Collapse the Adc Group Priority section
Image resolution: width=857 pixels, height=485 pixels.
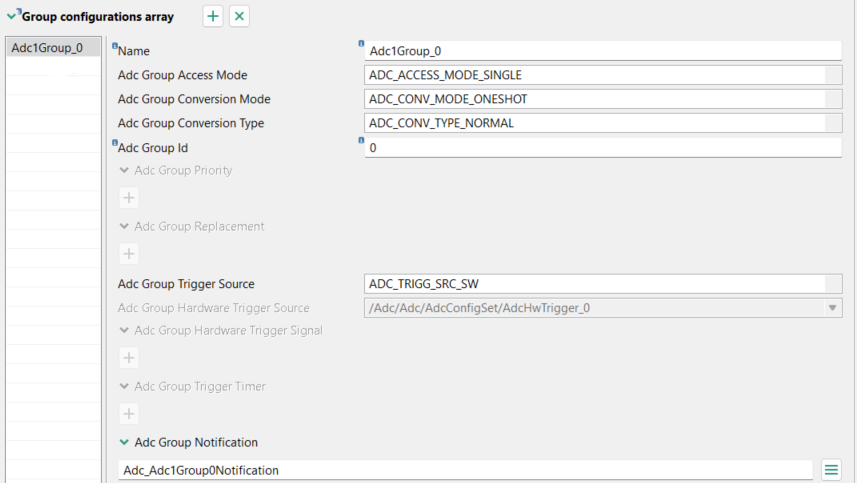click(x=124, y=170)
